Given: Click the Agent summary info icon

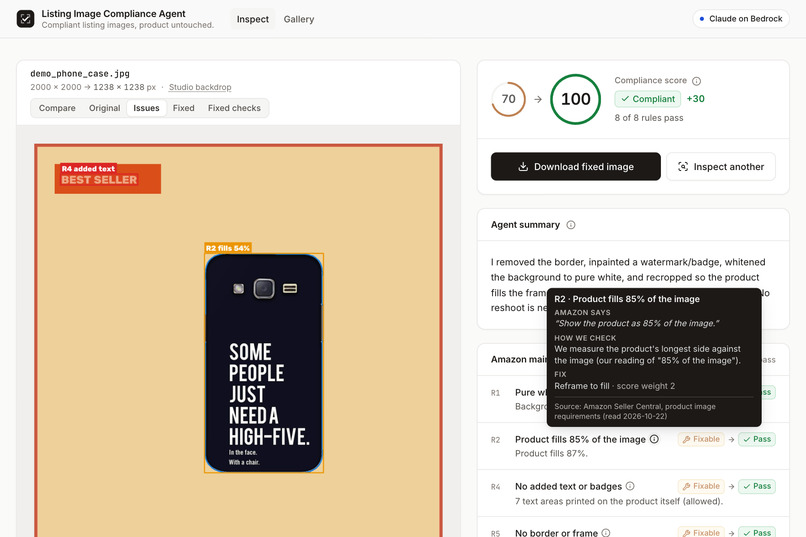Looking at the screenshot, I should (x=571, y=225).
